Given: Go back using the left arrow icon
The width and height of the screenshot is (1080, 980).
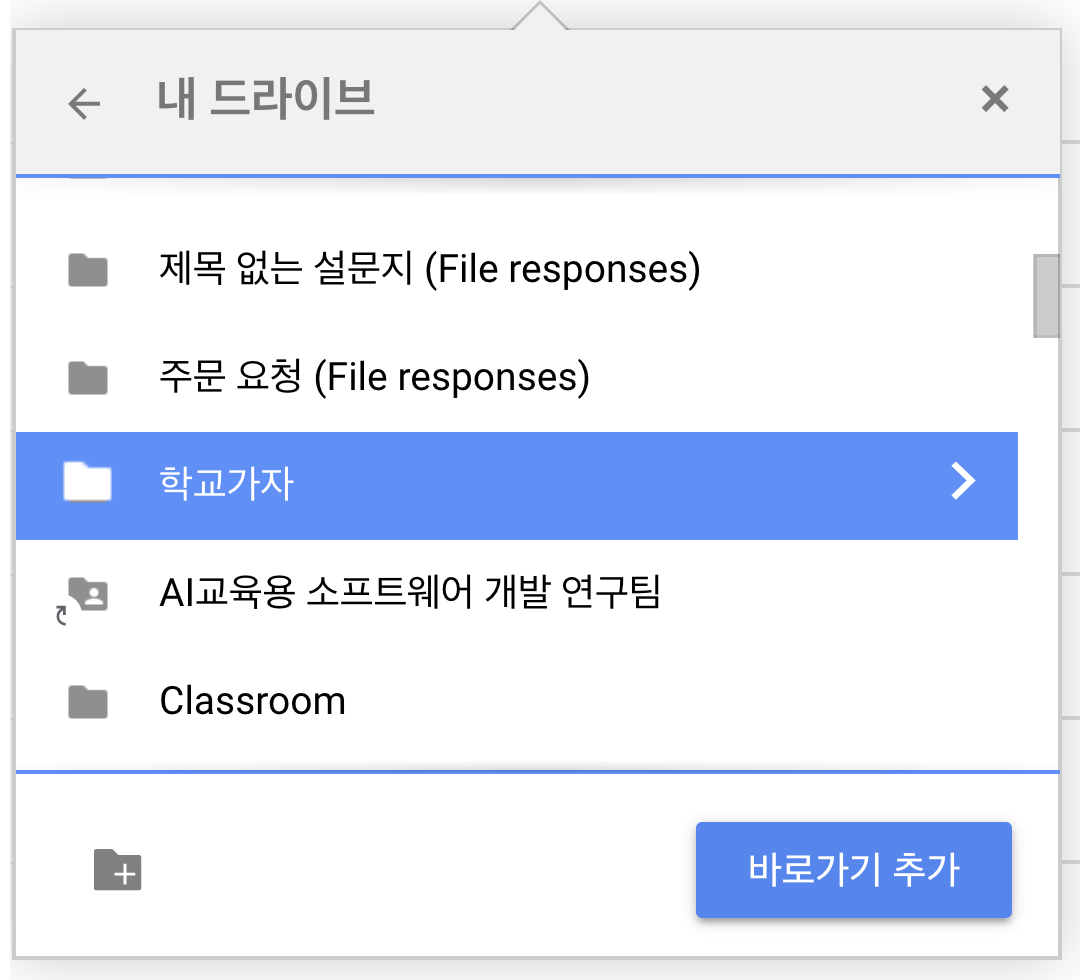Looking at the screenshot, I should 84,104.
